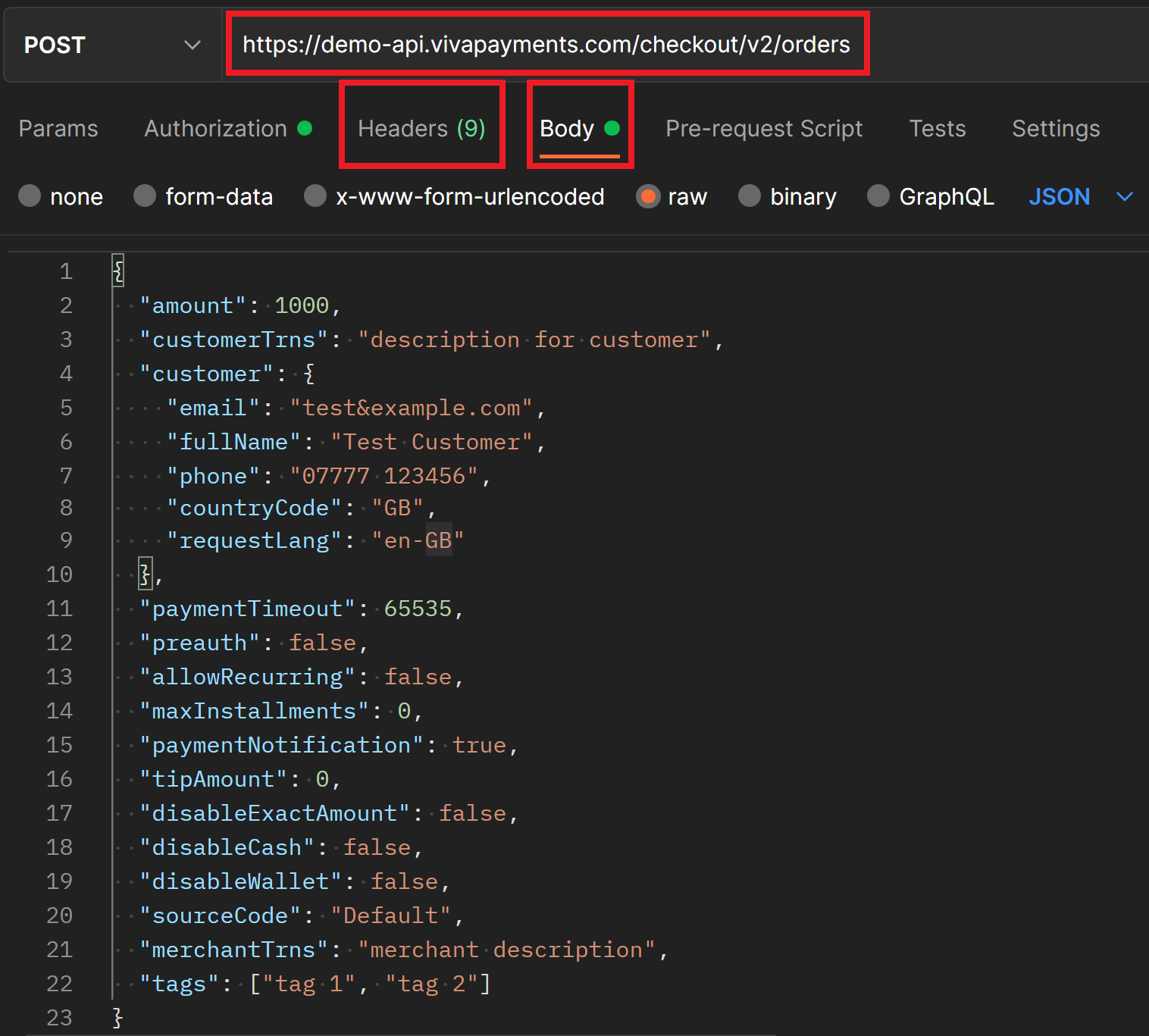Switch to the Params tab
This screenshot has height=1036, width=1149.
[x=58, y=129]
